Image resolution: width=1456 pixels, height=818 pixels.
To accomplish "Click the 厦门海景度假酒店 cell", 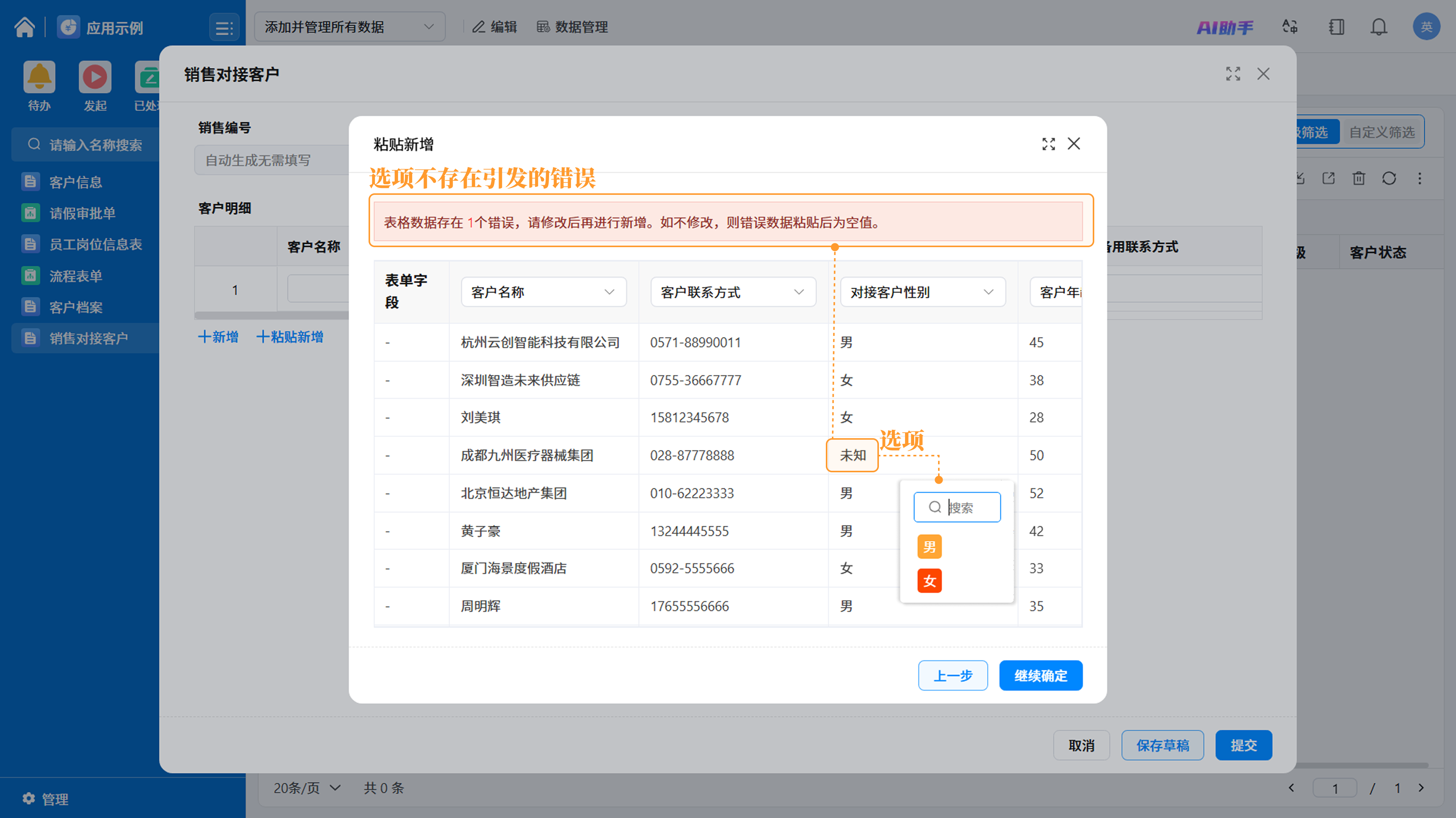I will pyautogui.click(x=544, y=568).
